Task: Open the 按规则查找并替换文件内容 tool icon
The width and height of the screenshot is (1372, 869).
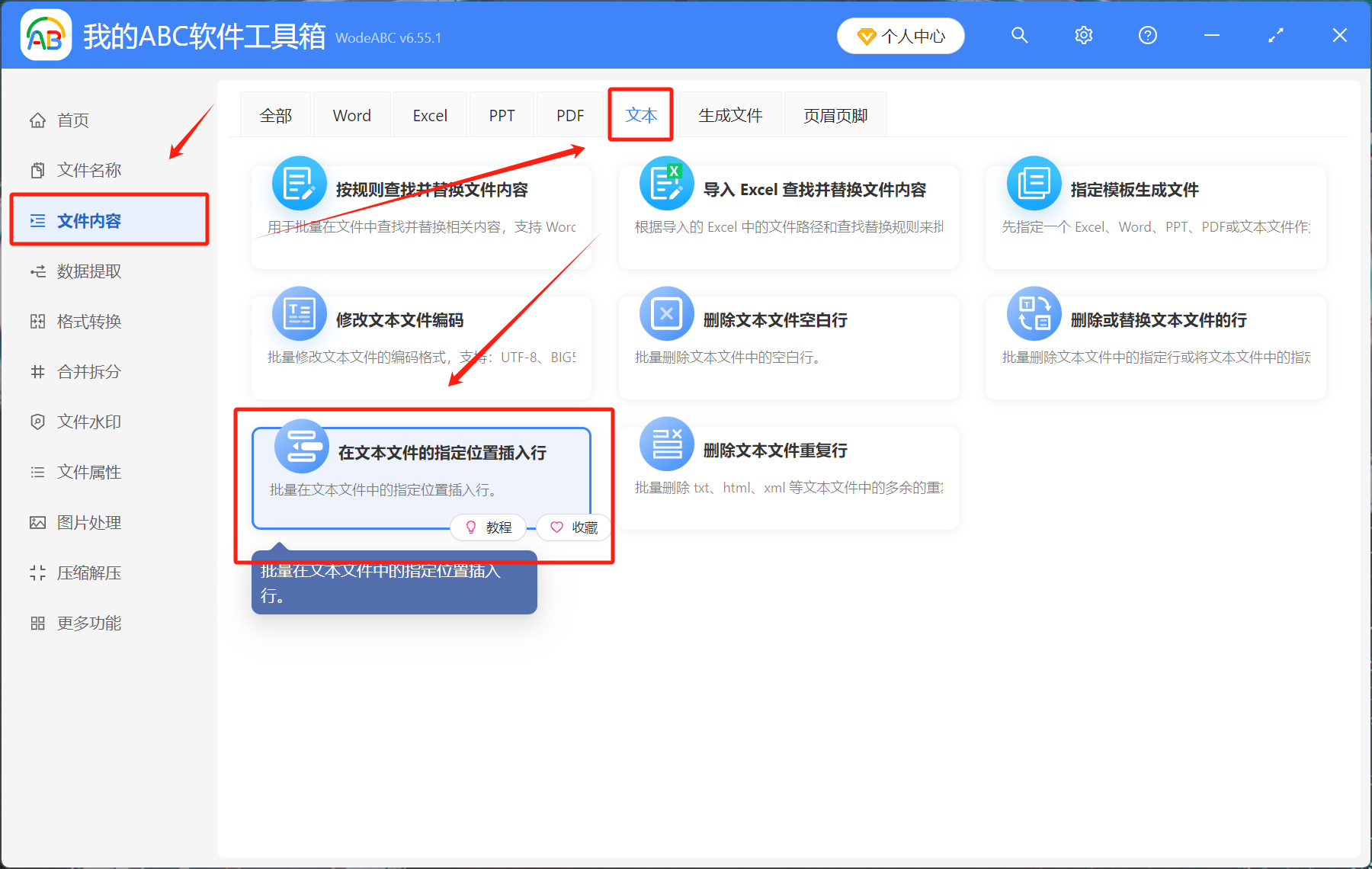Action: click(299, 183)
